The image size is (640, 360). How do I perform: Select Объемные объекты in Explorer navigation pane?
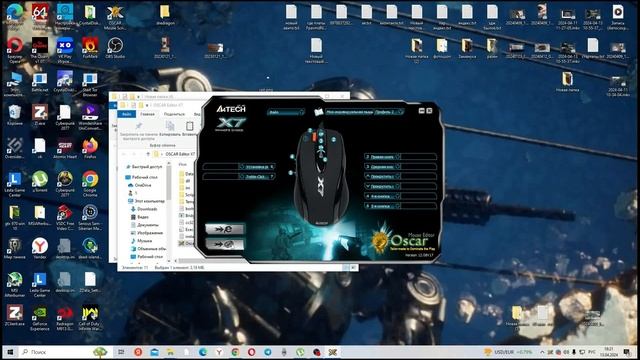click(148, 249)
